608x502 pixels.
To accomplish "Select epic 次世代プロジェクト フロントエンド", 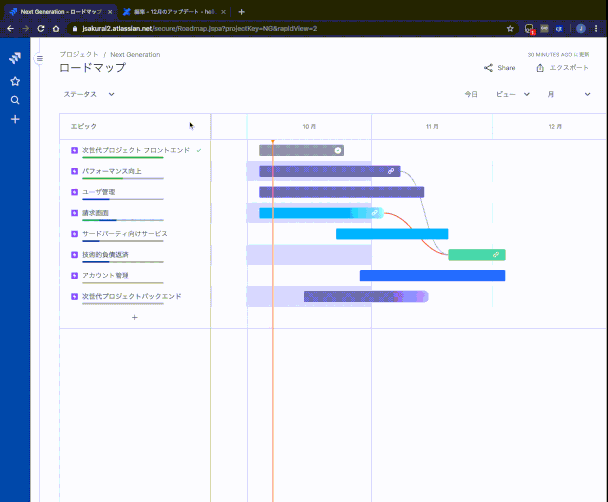I will point(136,150).
